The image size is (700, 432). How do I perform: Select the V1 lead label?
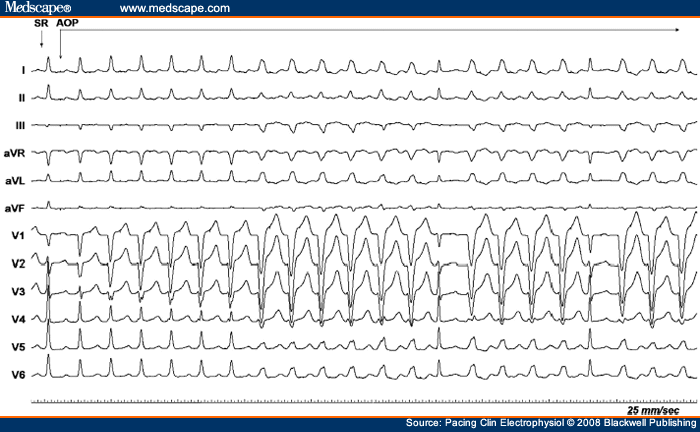[15, 236]
